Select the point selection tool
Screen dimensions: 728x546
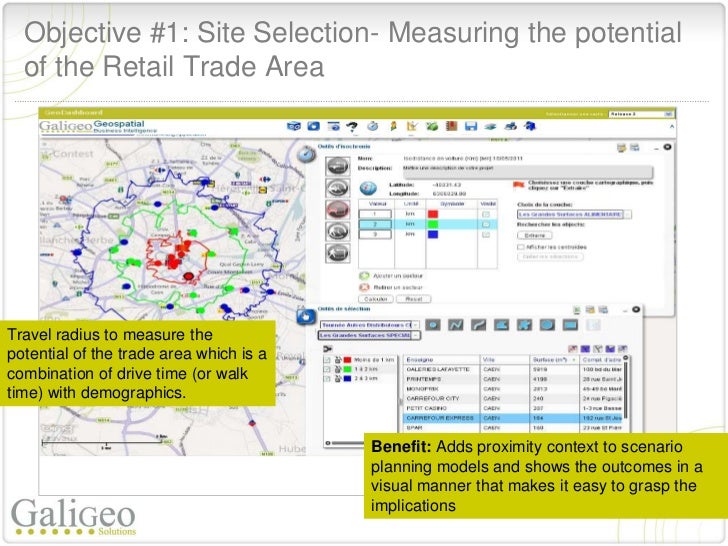(x=433, y=325)
